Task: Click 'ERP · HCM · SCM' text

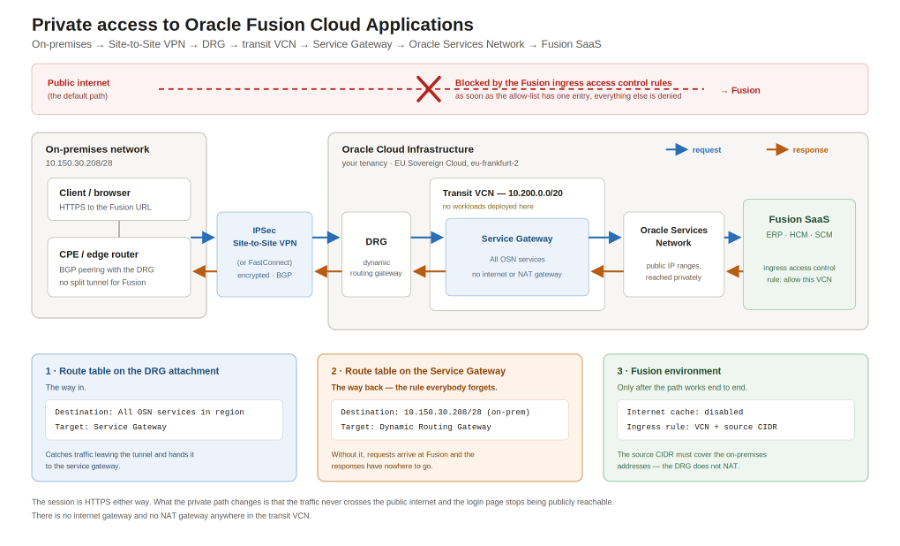Action: pos(799,235)
